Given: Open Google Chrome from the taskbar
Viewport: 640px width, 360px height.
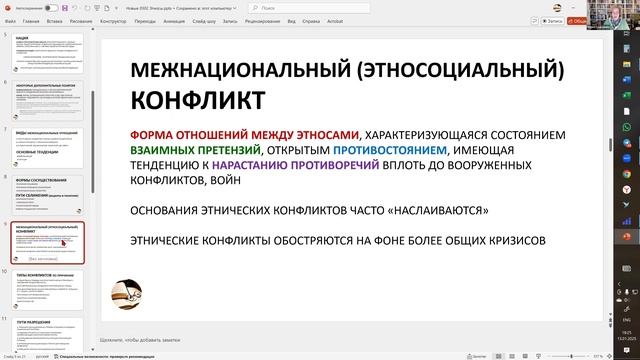Looking at the screenshot, I should click(627, 174).
